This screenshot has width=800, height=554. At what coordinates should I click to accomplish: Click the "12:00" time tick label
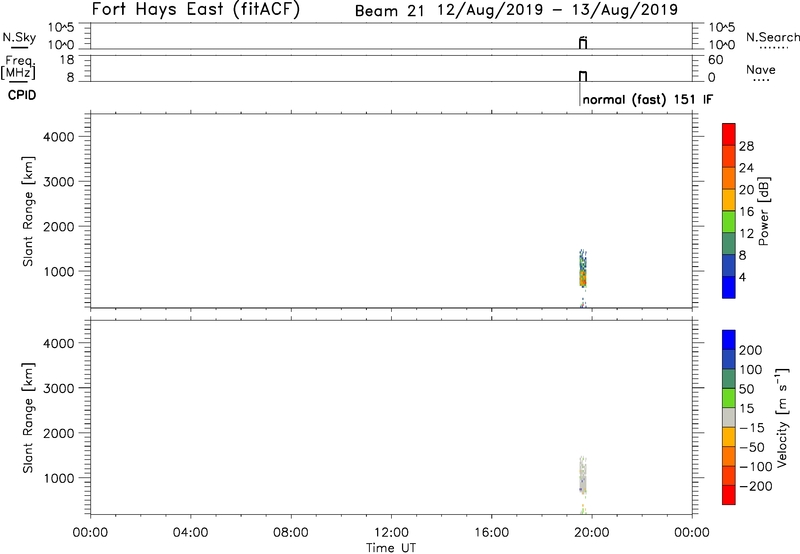[x=391, y=533]
